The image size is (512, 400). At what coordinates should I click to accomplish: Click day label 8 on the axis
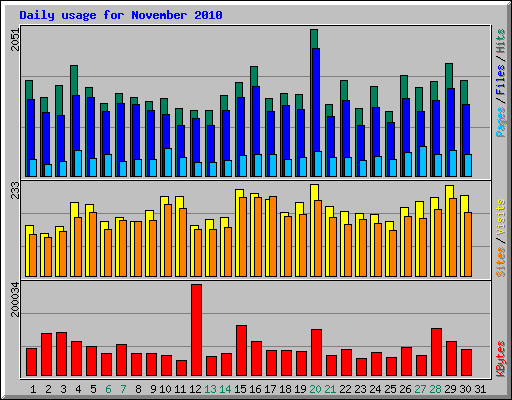point(138,389)
